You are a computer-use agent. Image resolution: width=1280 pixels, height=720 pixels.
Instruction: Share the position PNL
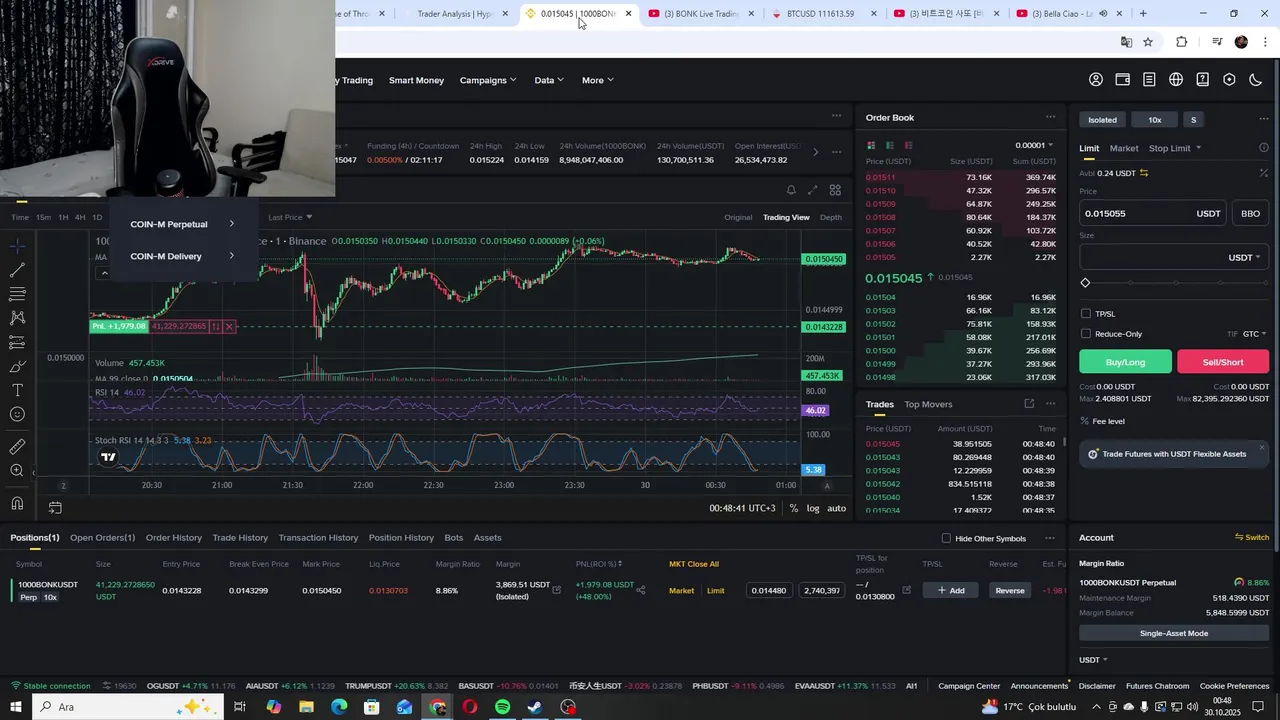641,590
